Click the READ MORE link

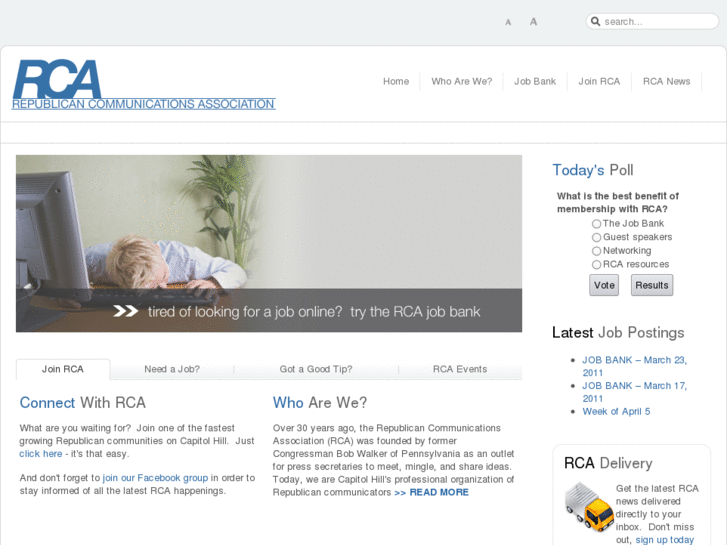[431, 492]
